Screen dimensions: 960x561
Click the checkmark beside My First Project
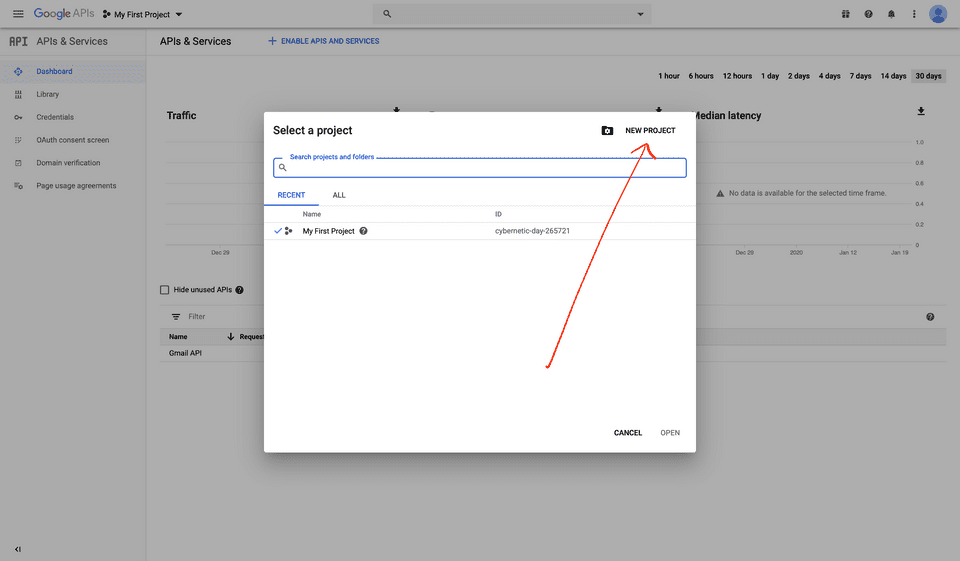(278, 231)
